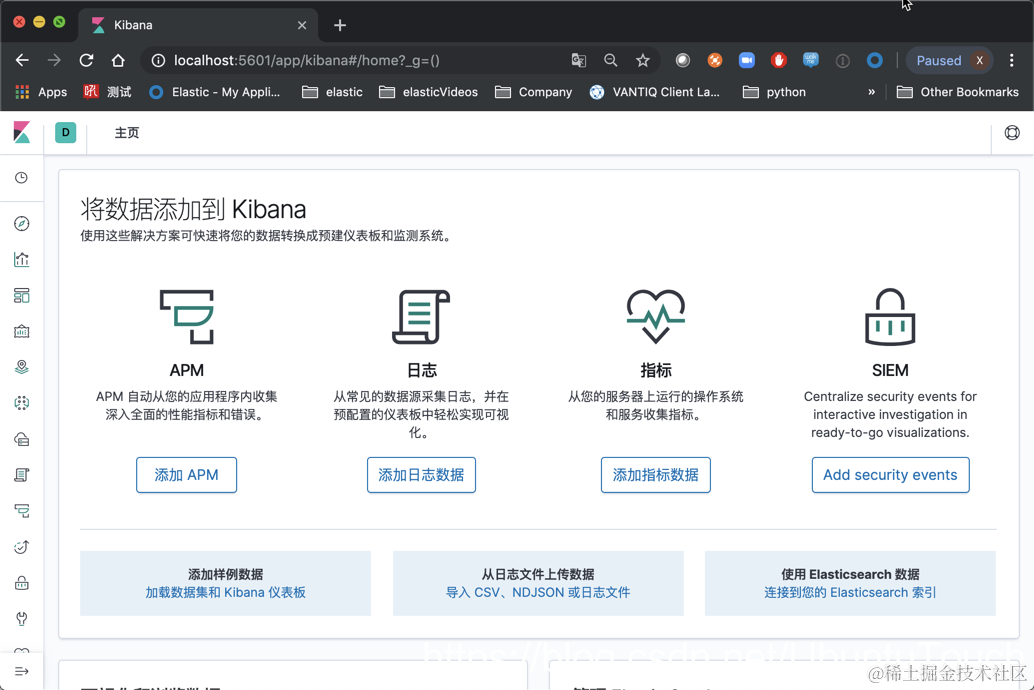Open Chrome three-dot menu
The image size is (1034, 690).
[1012, 61]
